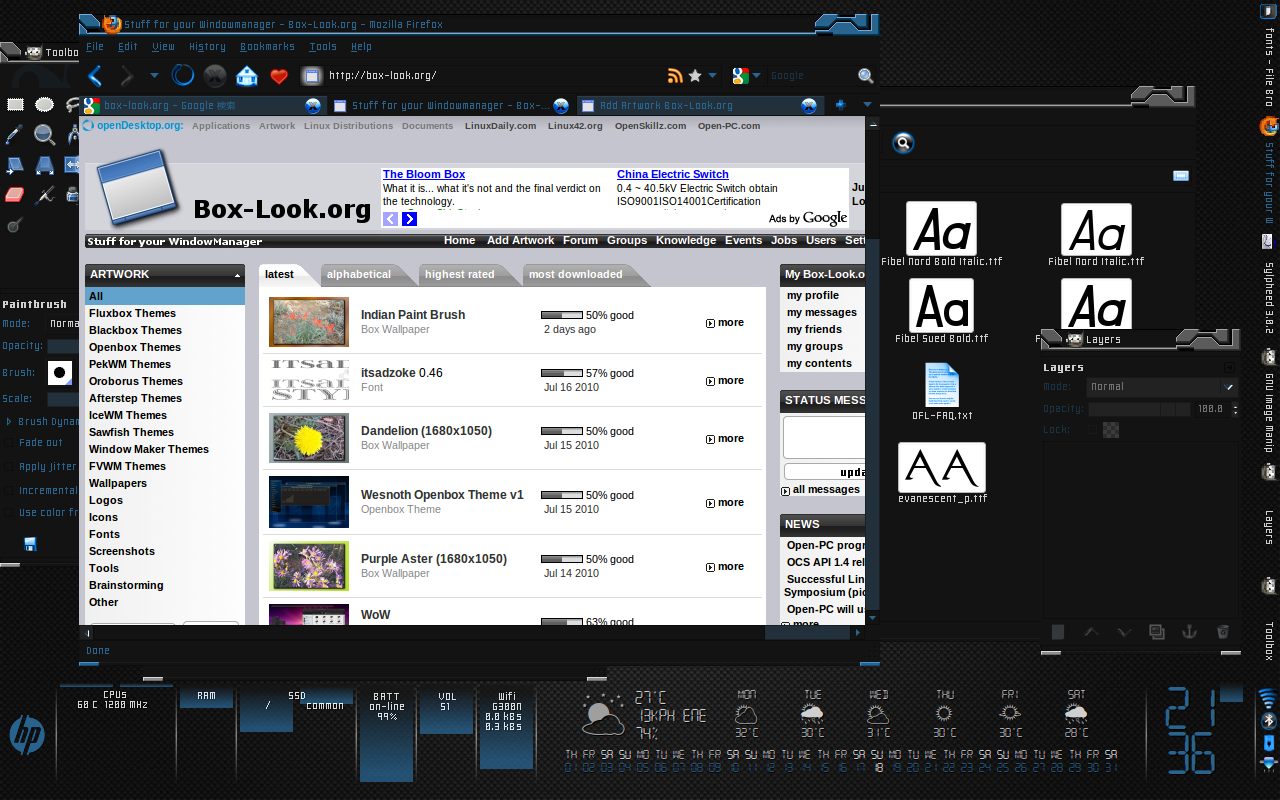This screenshot has width=1280, height=800.
Task: Bookmark this page with the star icon
Action: click(x=695, y=76)
